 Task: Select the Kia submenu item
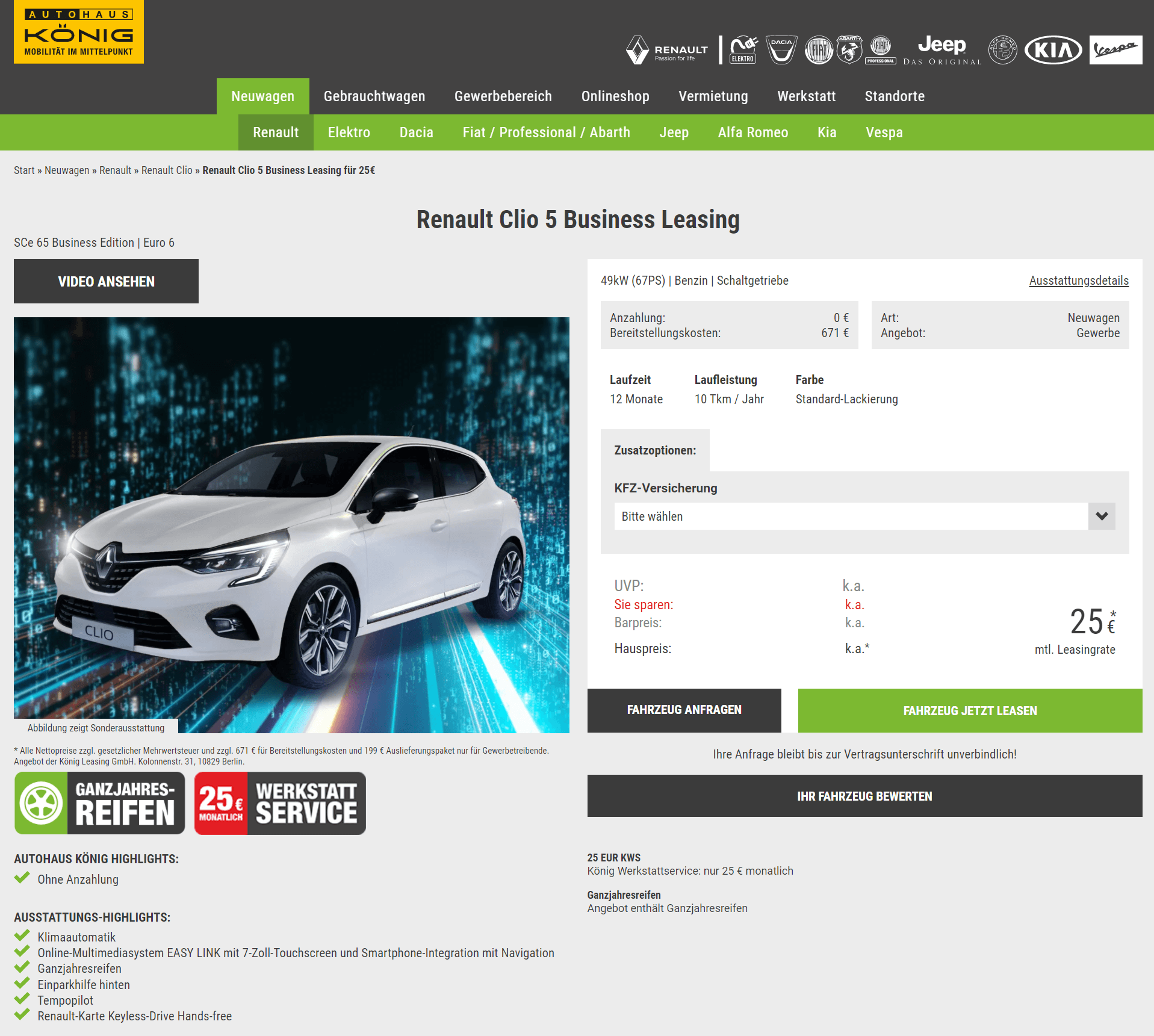[x=827, y=132]
